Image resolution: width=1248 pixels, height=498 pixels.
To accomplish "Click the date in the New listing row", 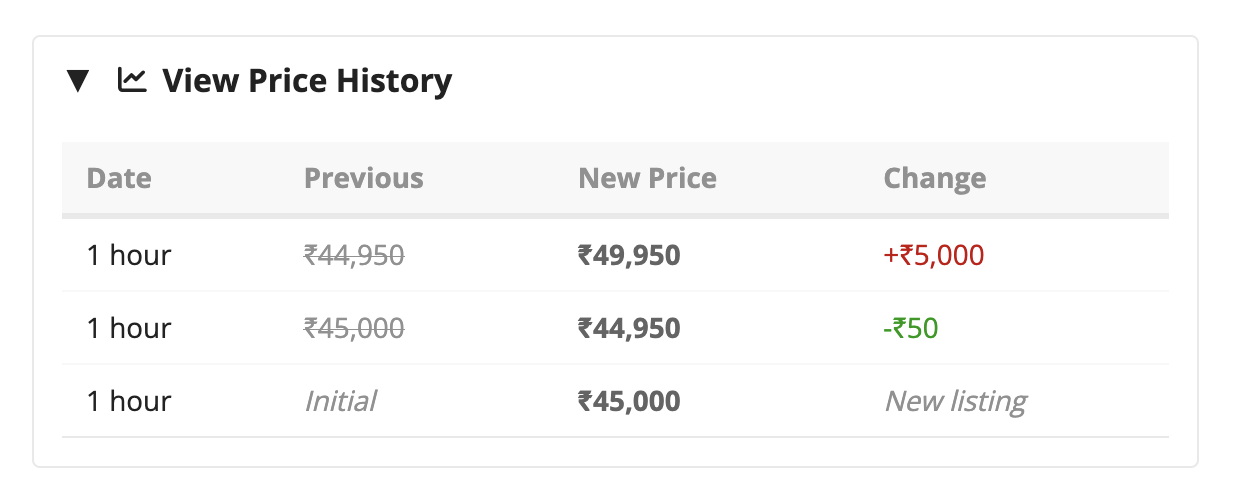I will 129,401.
